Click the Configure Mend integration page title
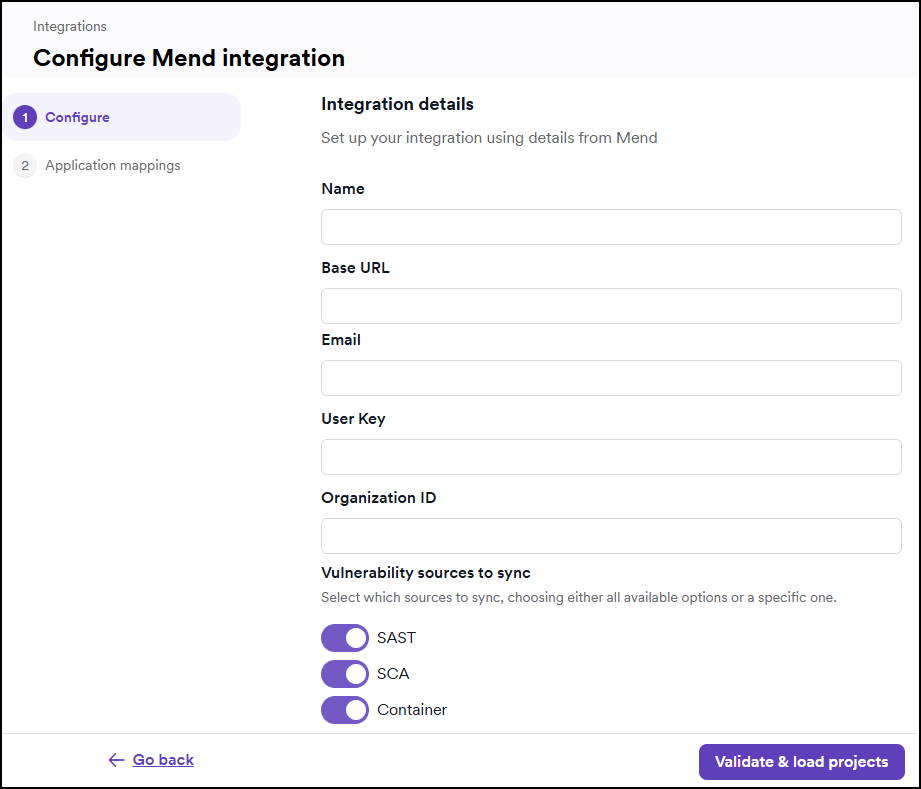 tap(188, 58)
